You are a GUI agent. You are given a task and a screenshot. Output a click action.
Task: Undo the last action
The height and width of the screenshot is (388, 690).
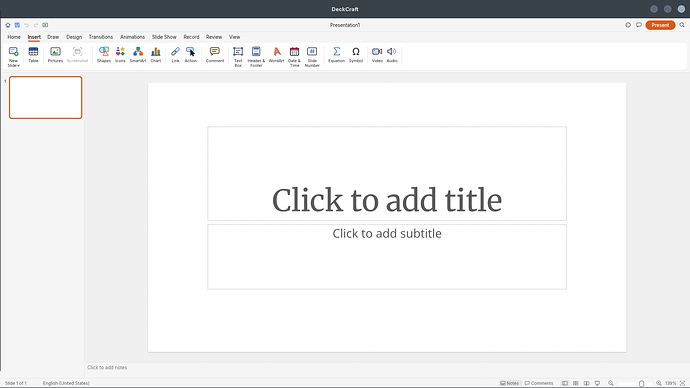(x=26, y=25)
